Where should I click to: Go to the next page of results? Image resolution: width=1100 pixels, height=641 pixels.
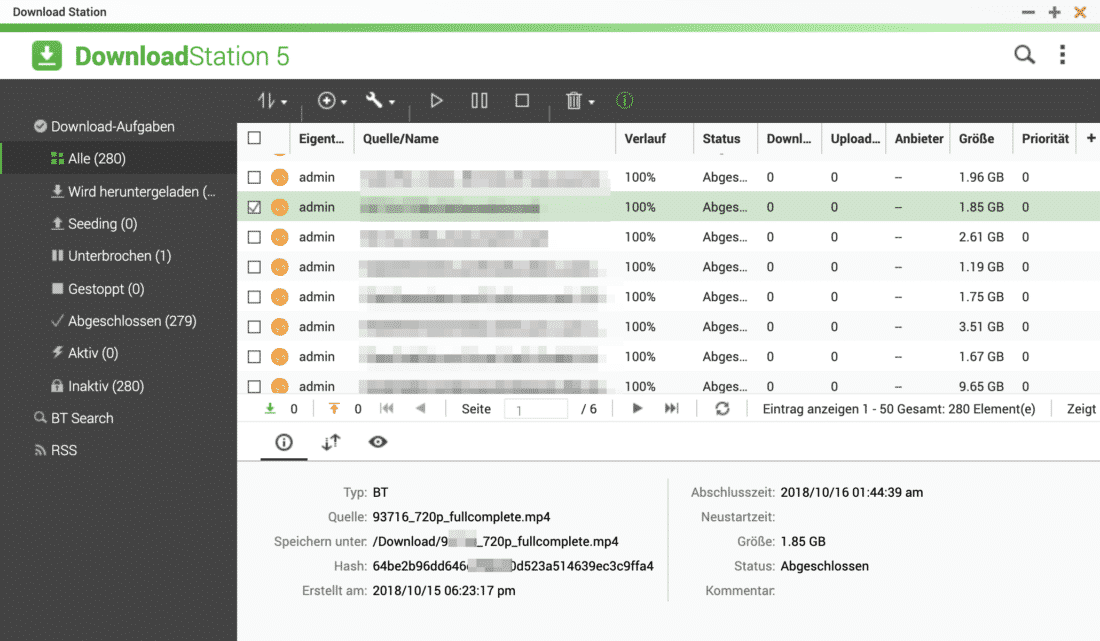pyautogui.click(x=637, y=409)
